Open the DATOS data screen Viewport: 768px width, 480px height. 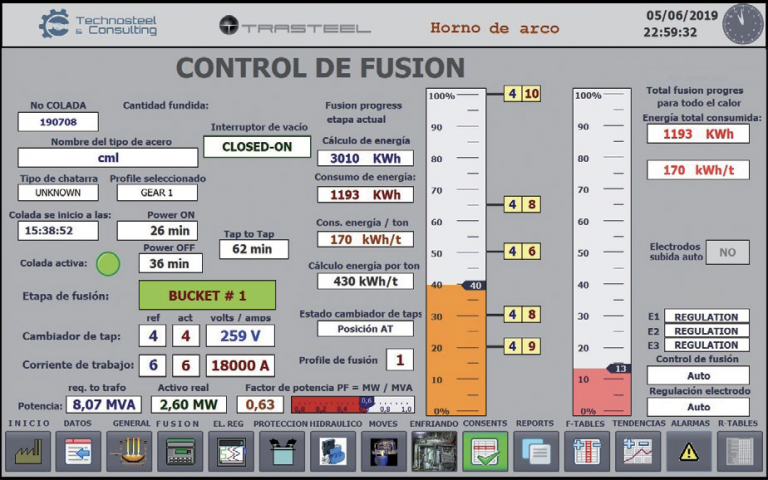tap(78, 451)
